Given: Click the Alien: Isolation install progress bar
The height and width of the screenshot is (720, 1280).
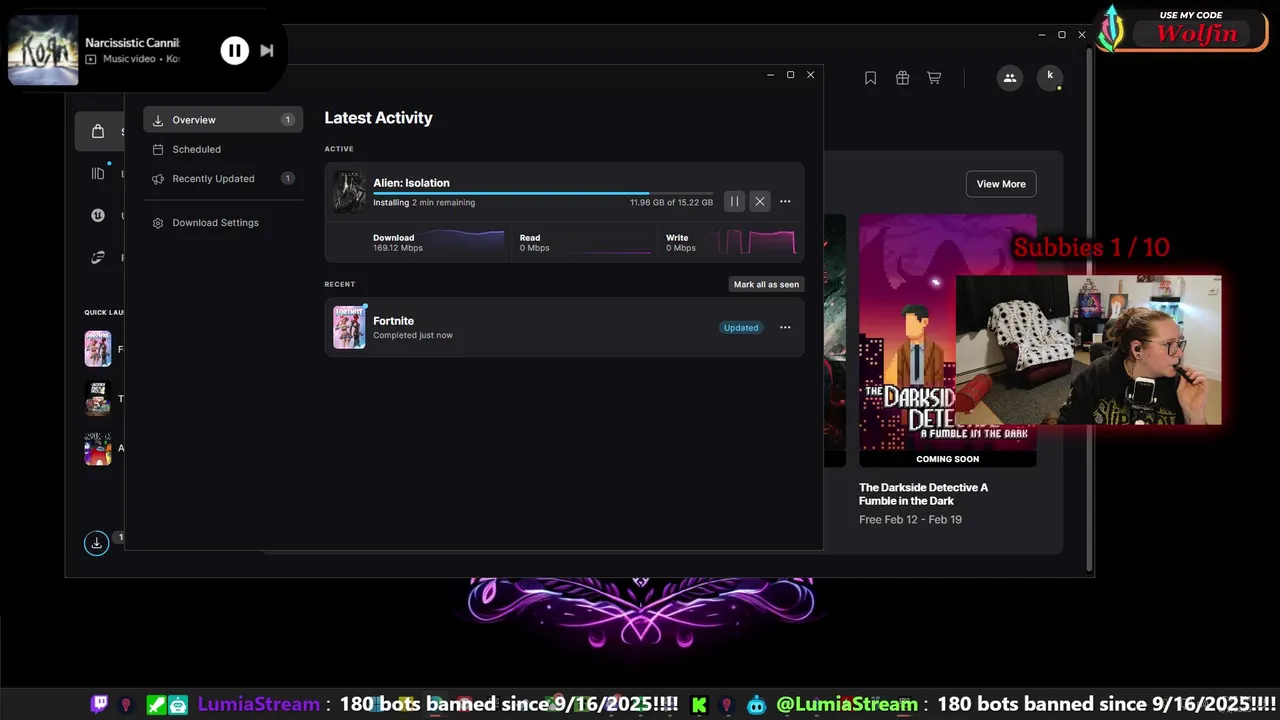Looking at the screenshot, I should coord(543,193).
